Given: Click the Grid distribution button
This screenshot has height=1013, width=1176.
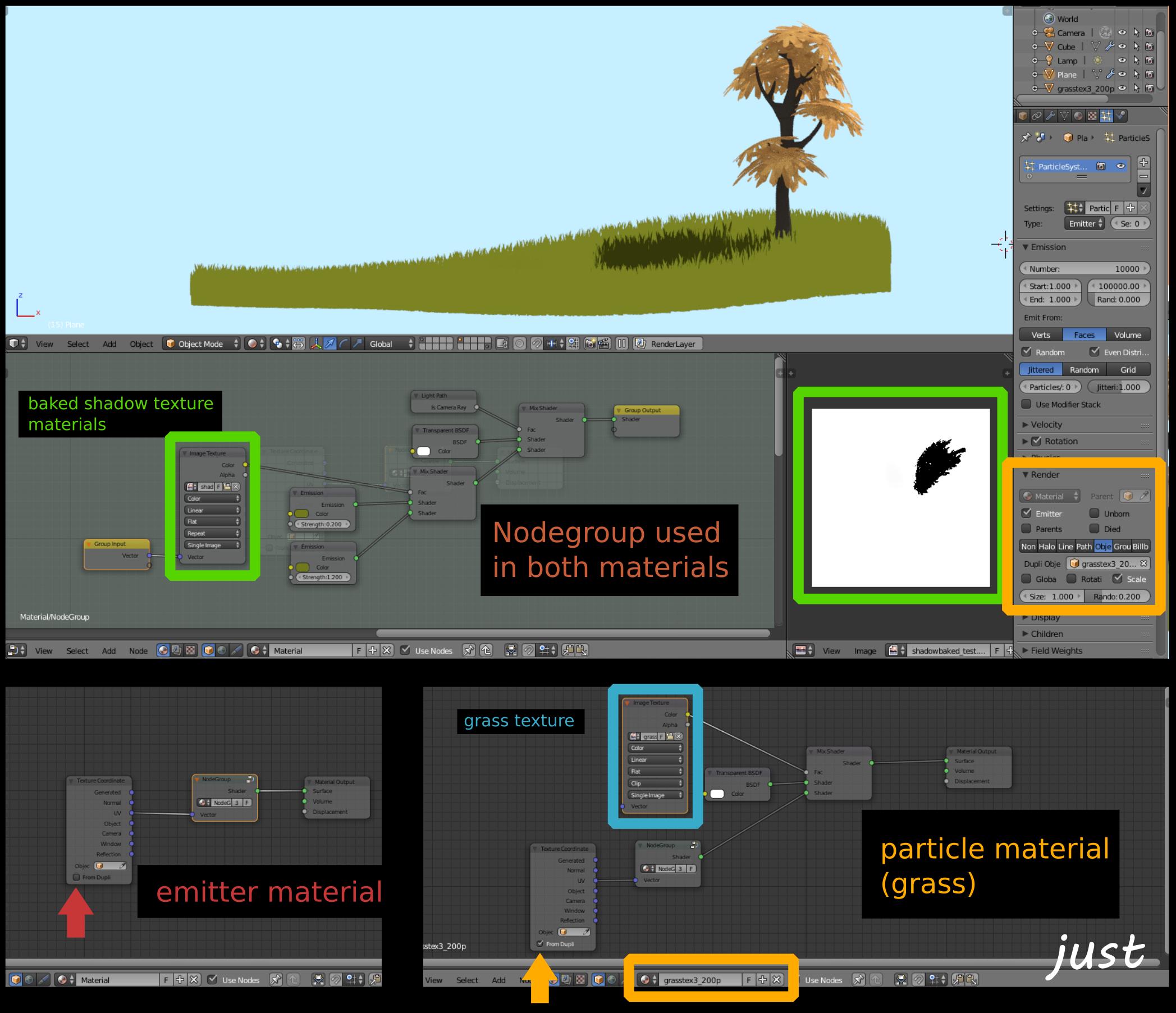Looking at the screenshot, I should click(x=1128, y=369).
